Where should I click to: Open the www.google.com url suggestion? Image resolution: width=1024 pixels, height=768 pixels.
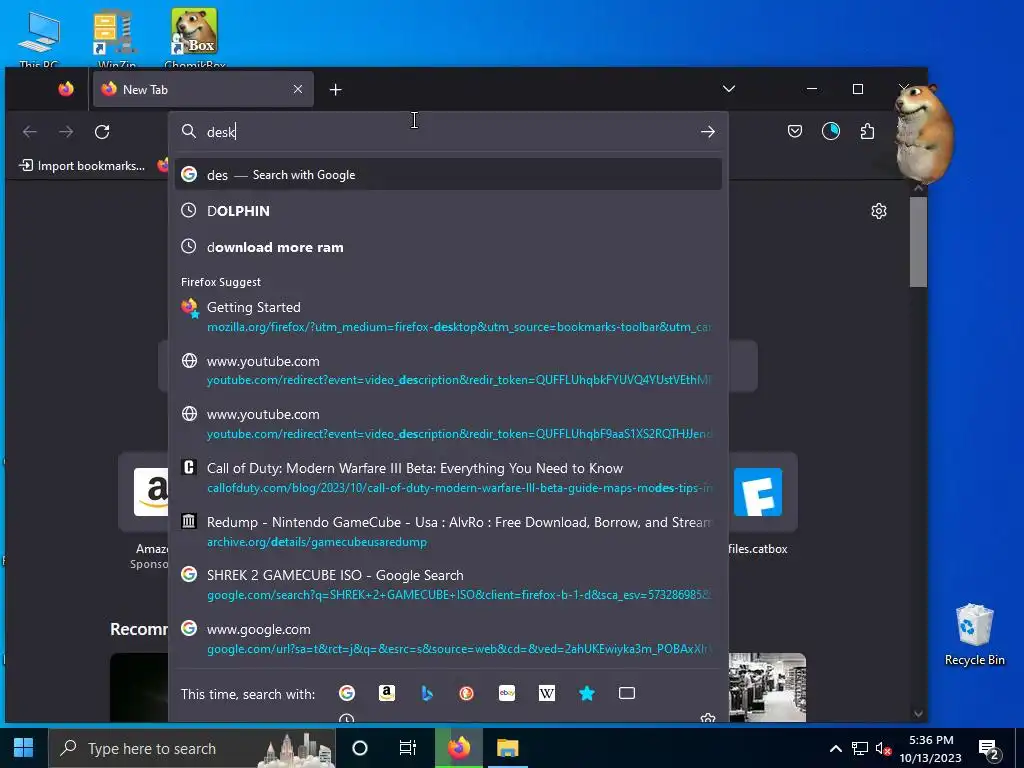(448, 639)
